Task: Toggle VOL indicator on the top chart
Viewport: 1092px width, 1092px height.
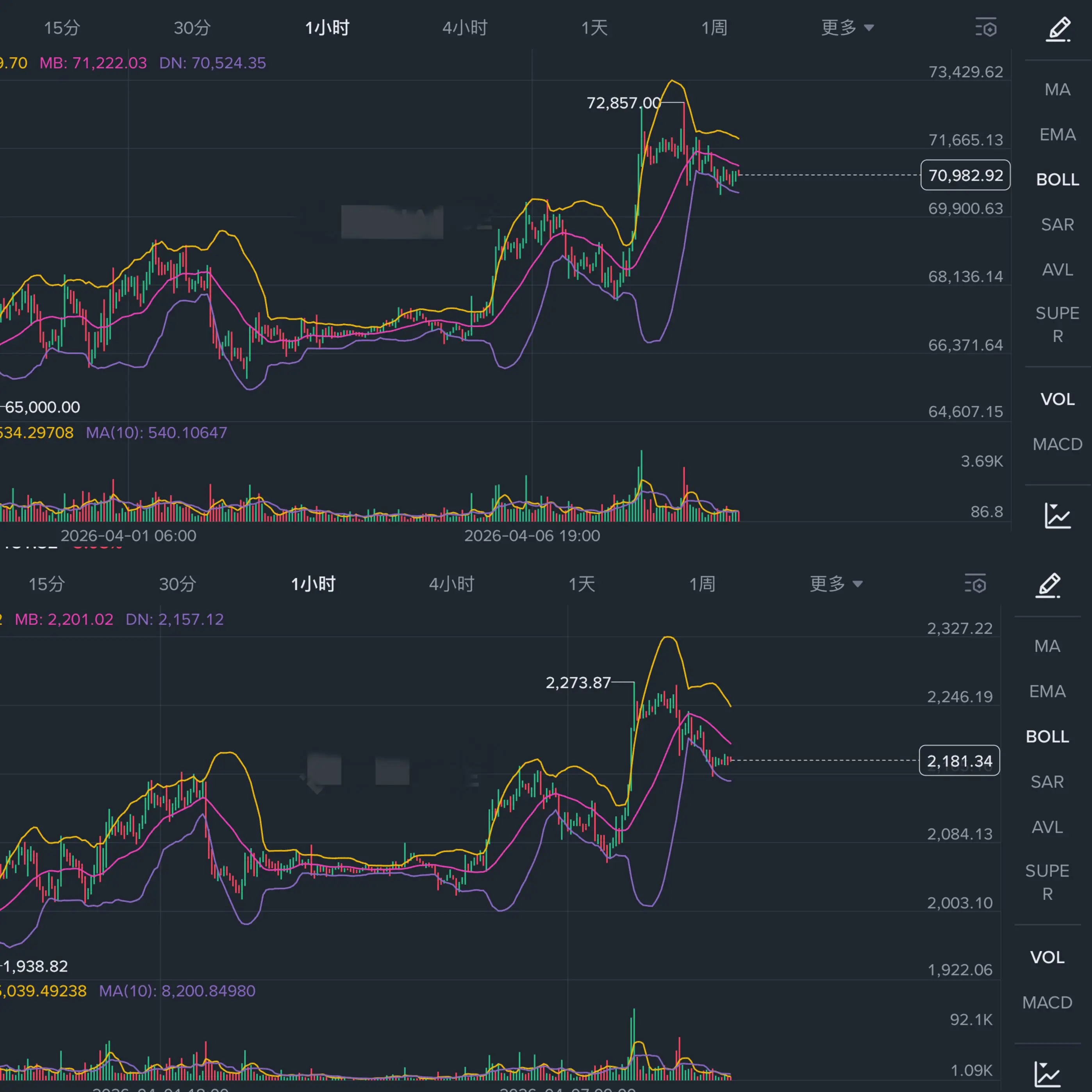Action: coord(1058,399)
